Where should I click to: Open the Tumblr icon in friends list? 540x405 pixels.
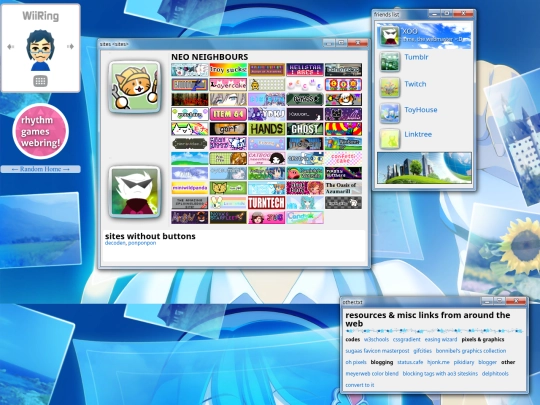pos(390,61)
